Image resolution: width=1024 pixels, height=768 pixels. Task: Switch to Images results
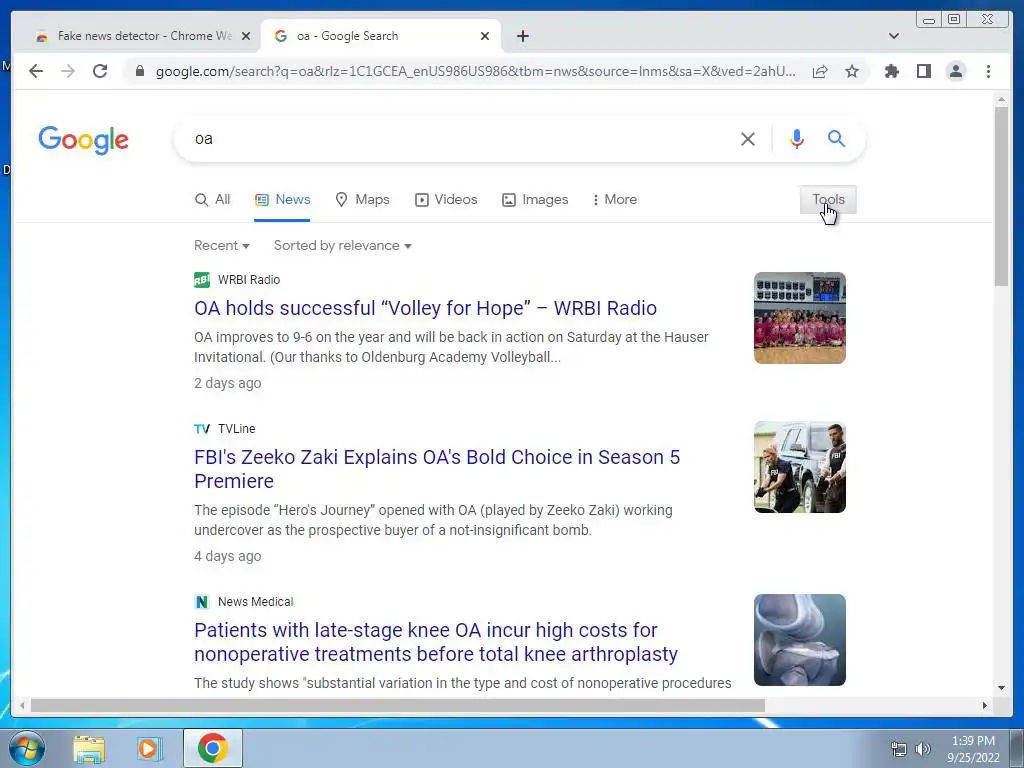535,200
